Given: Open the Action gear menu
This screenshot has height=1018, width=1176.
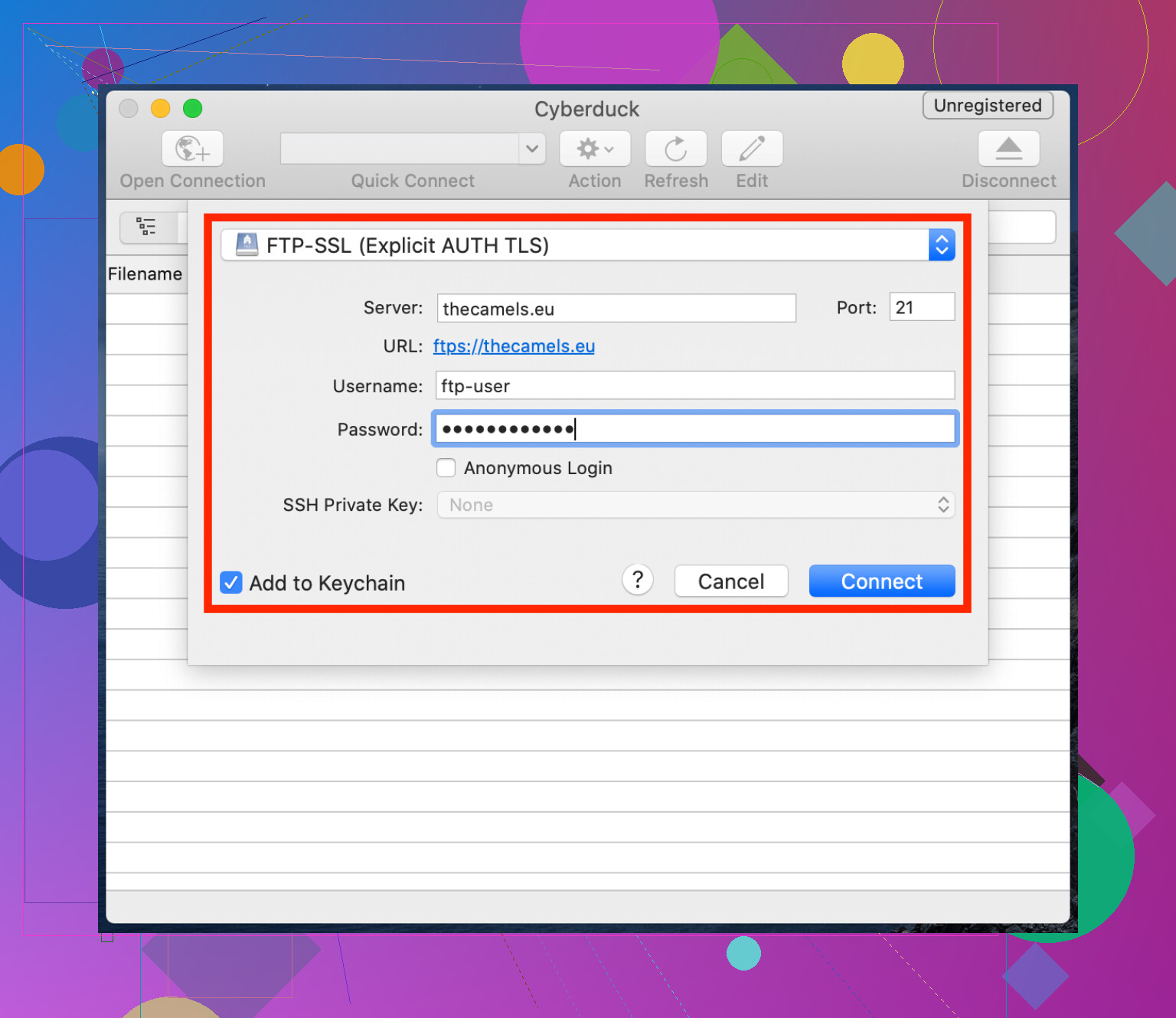Looking at the screenshot, I should tap(595, 149).
